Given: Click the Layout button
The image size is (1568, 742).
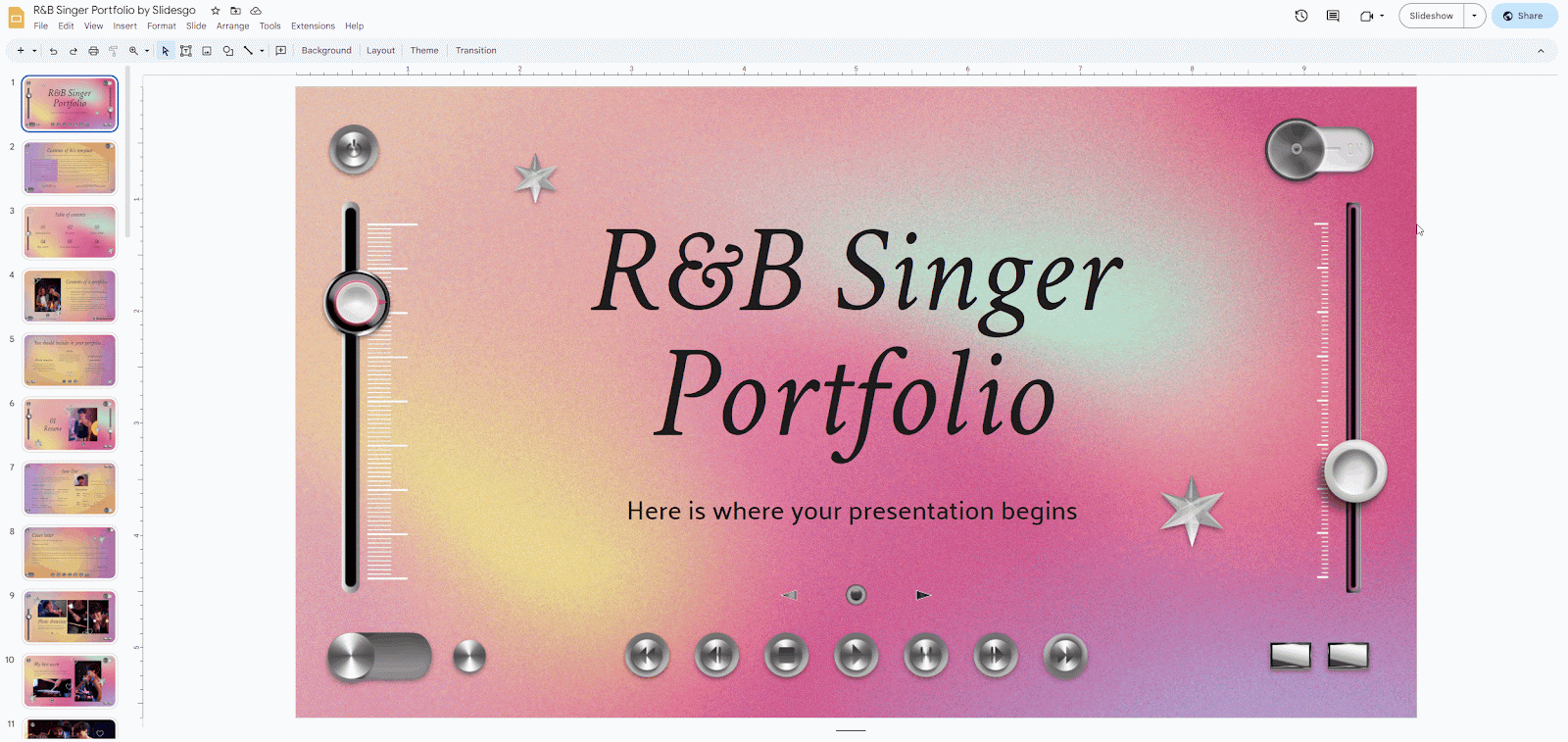Looking at the screenshot, I should (x=380, y=51).
